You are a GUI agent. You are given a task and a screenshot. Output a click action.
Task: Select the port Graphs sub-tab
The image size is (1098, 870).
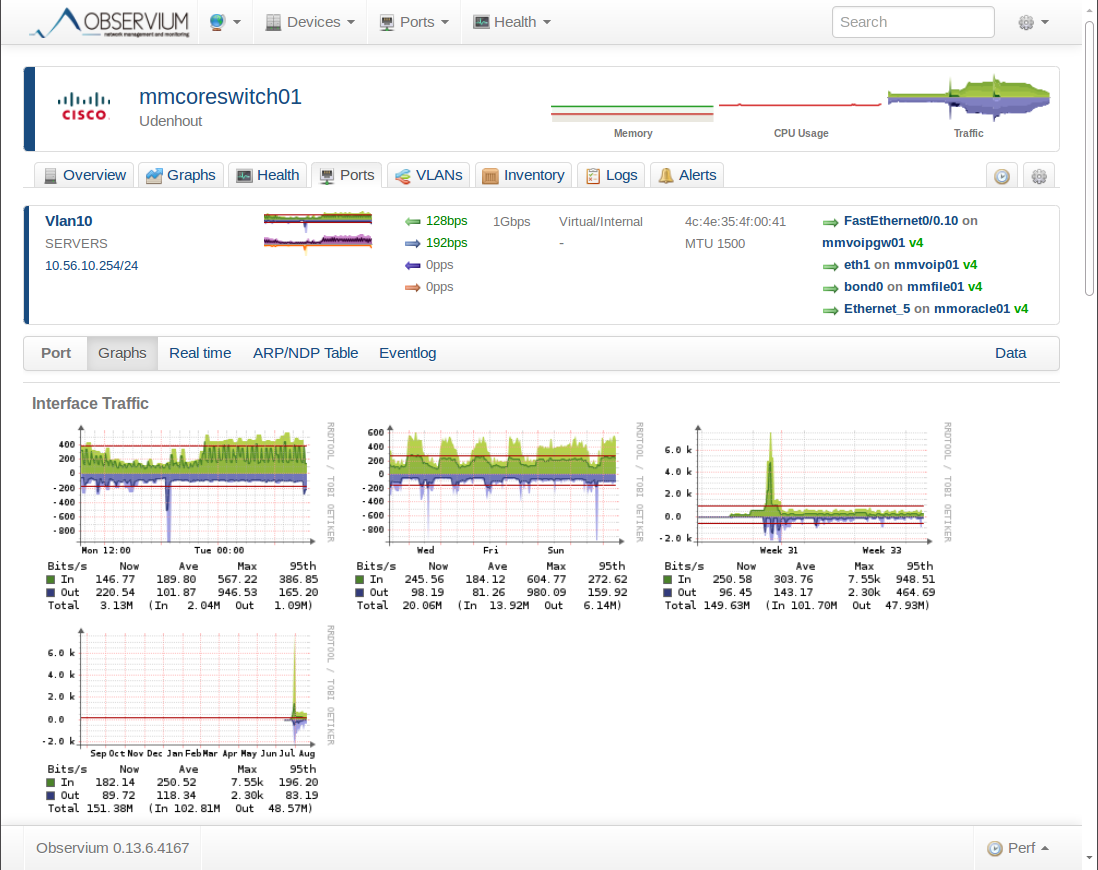[123, 353]
